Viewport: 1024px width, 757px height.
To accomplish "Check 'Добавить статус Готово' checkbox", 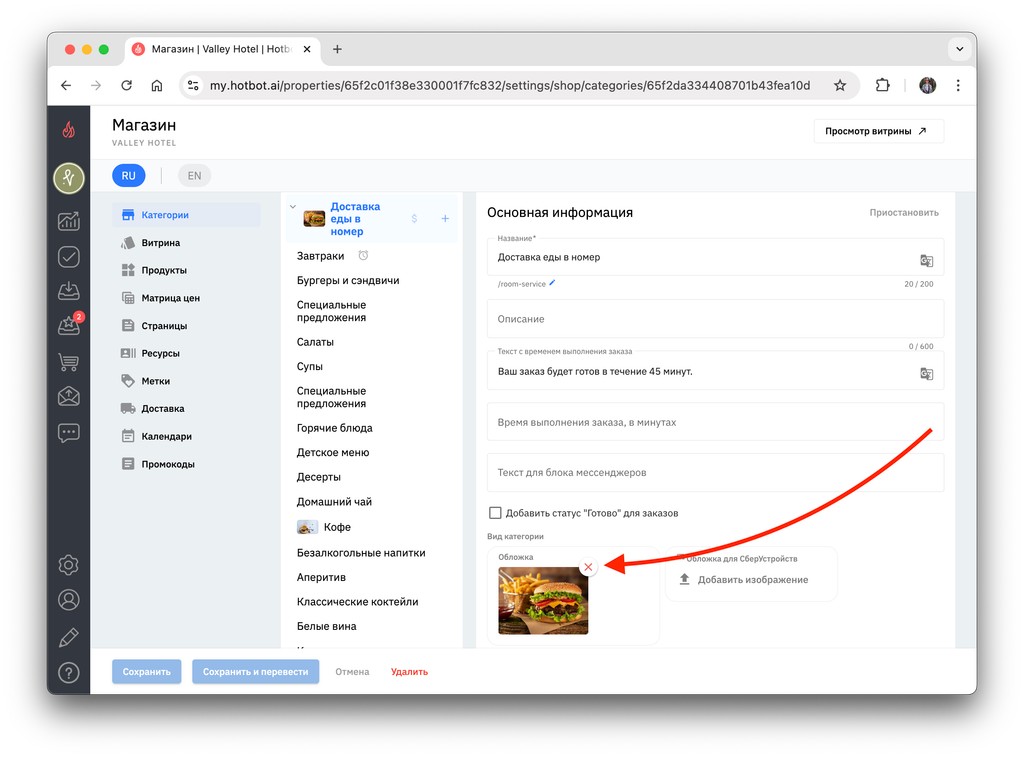I will tap(495, 513).
